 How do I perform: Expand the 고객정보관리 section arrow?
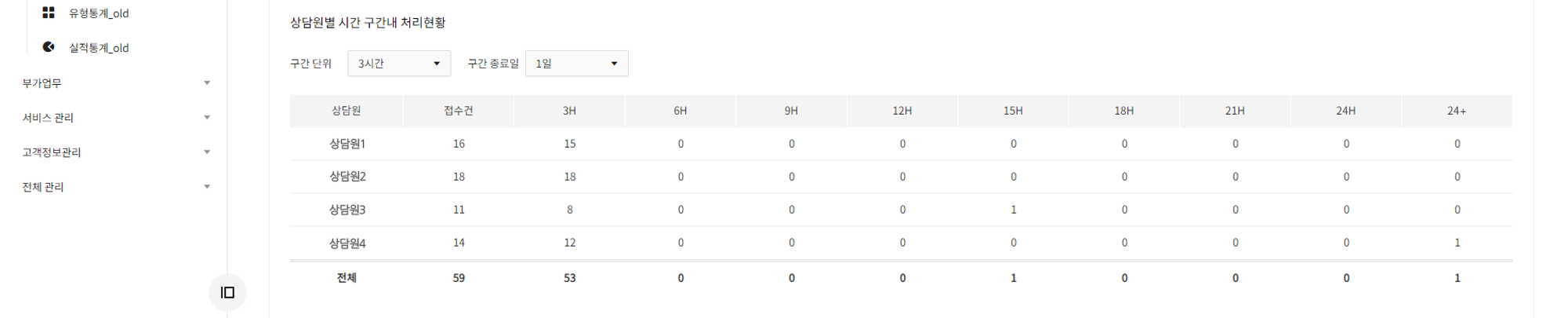[x=207, y=152]
